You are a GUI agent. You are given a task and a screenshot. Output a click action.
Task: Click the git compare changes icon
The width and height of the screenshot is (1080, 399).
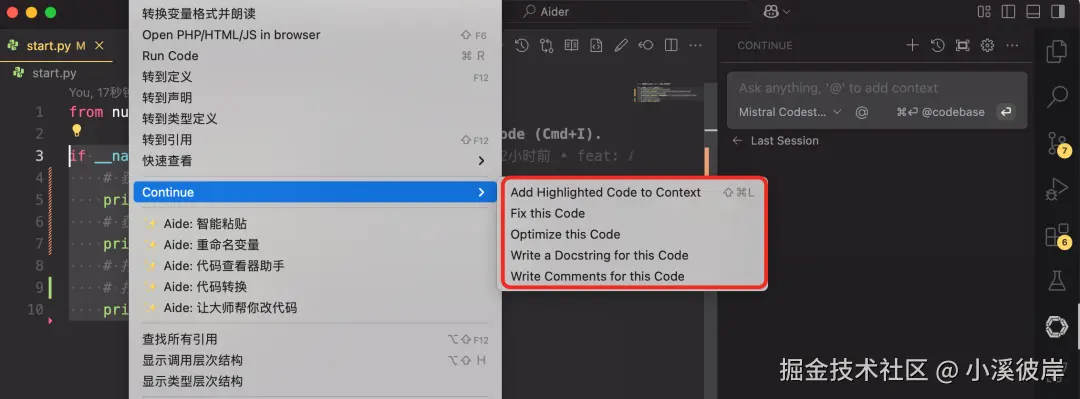pyautogui.click(x=547, y=45)
